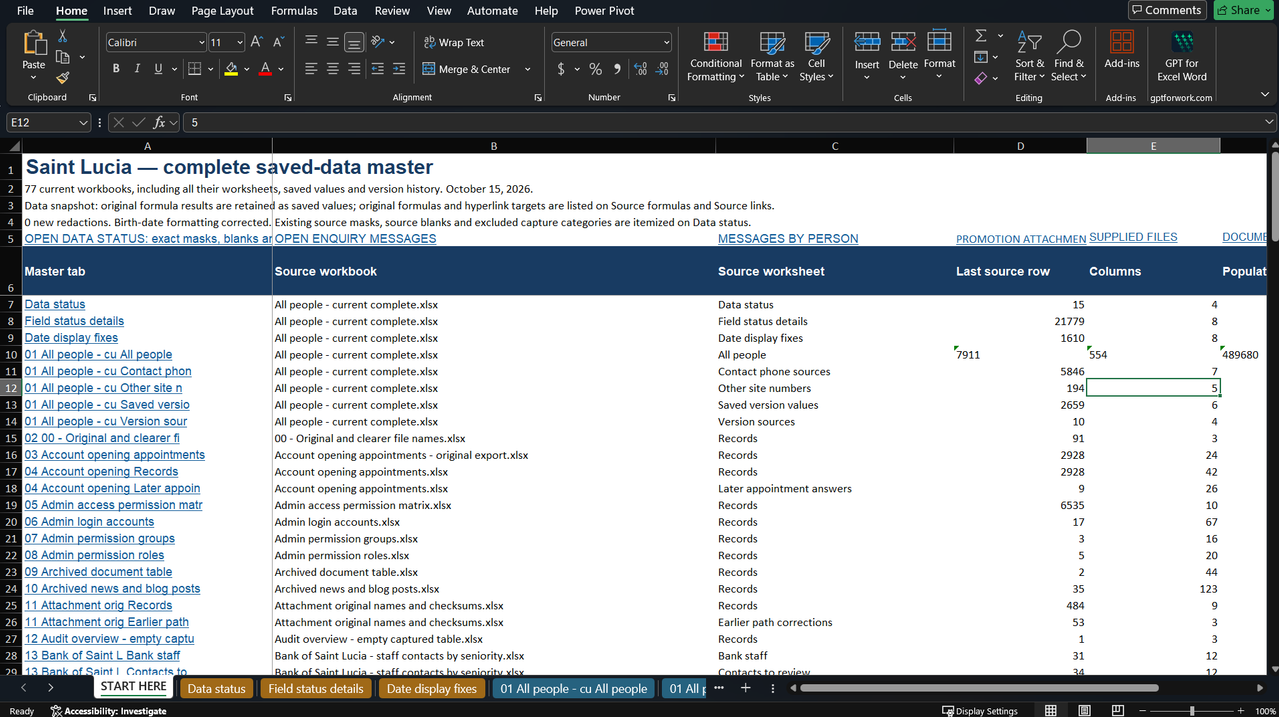Open the MESSAGES BY PERSON link
The width and height of the screenshot is (1279, 717).
point(788,238)
